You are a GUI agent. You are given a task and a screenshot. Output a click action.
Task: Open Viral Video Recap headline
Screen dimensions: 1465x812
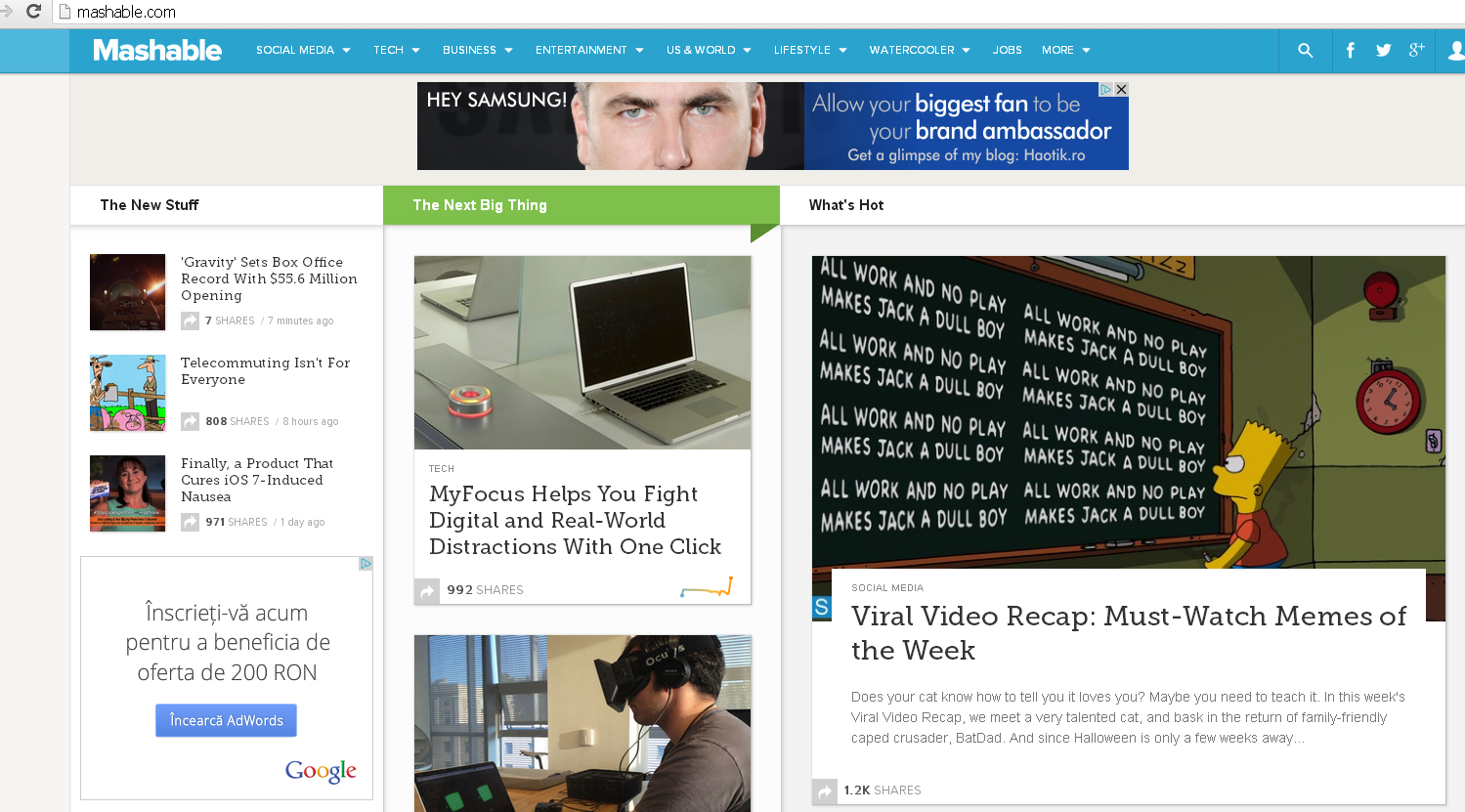pyautogui.click(x=1129, y=632)
